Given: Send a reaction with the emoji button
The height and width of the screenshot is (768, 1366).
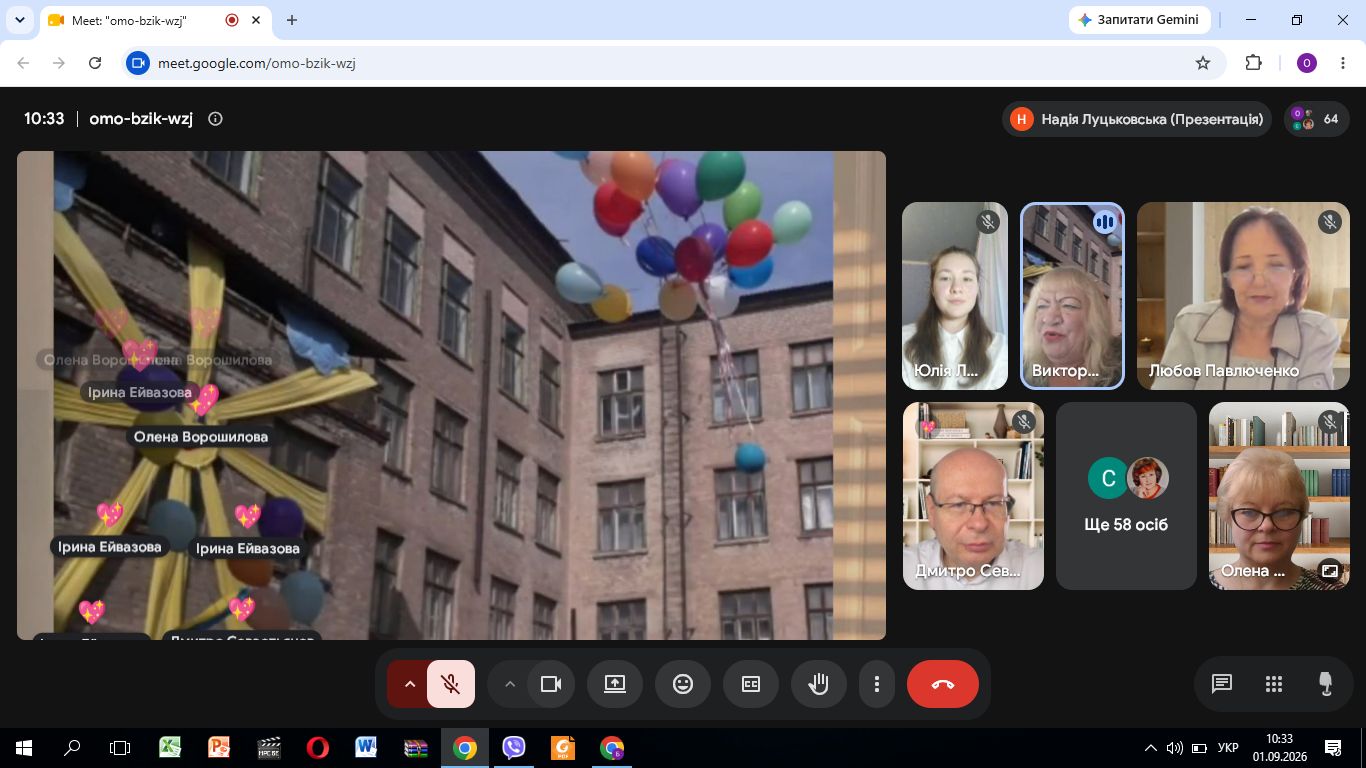Looking at the screenshot, I should tap(683, 684).
